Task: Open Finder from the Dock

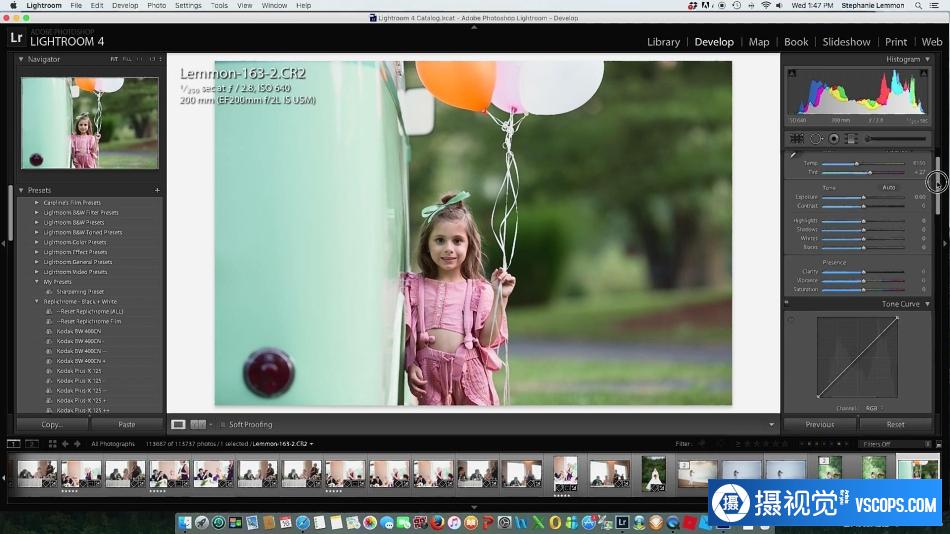Action: coord(185,522)
